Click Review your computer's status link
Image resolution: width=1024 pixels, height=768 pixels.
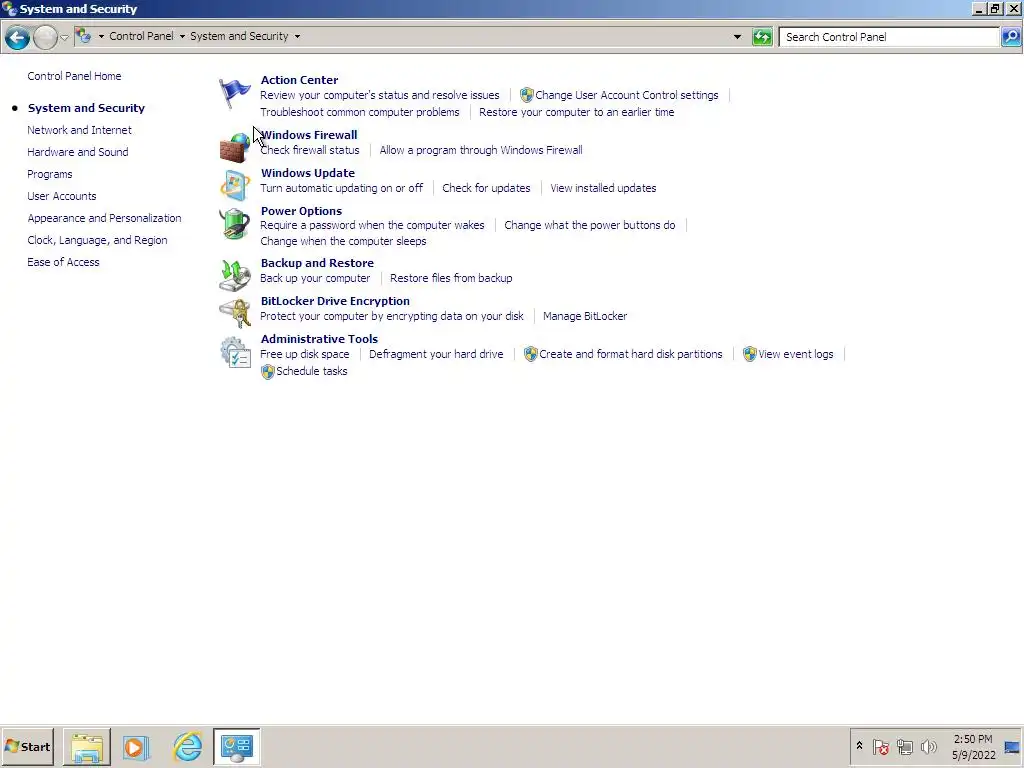pyautogui.click(x=379, y=95)
